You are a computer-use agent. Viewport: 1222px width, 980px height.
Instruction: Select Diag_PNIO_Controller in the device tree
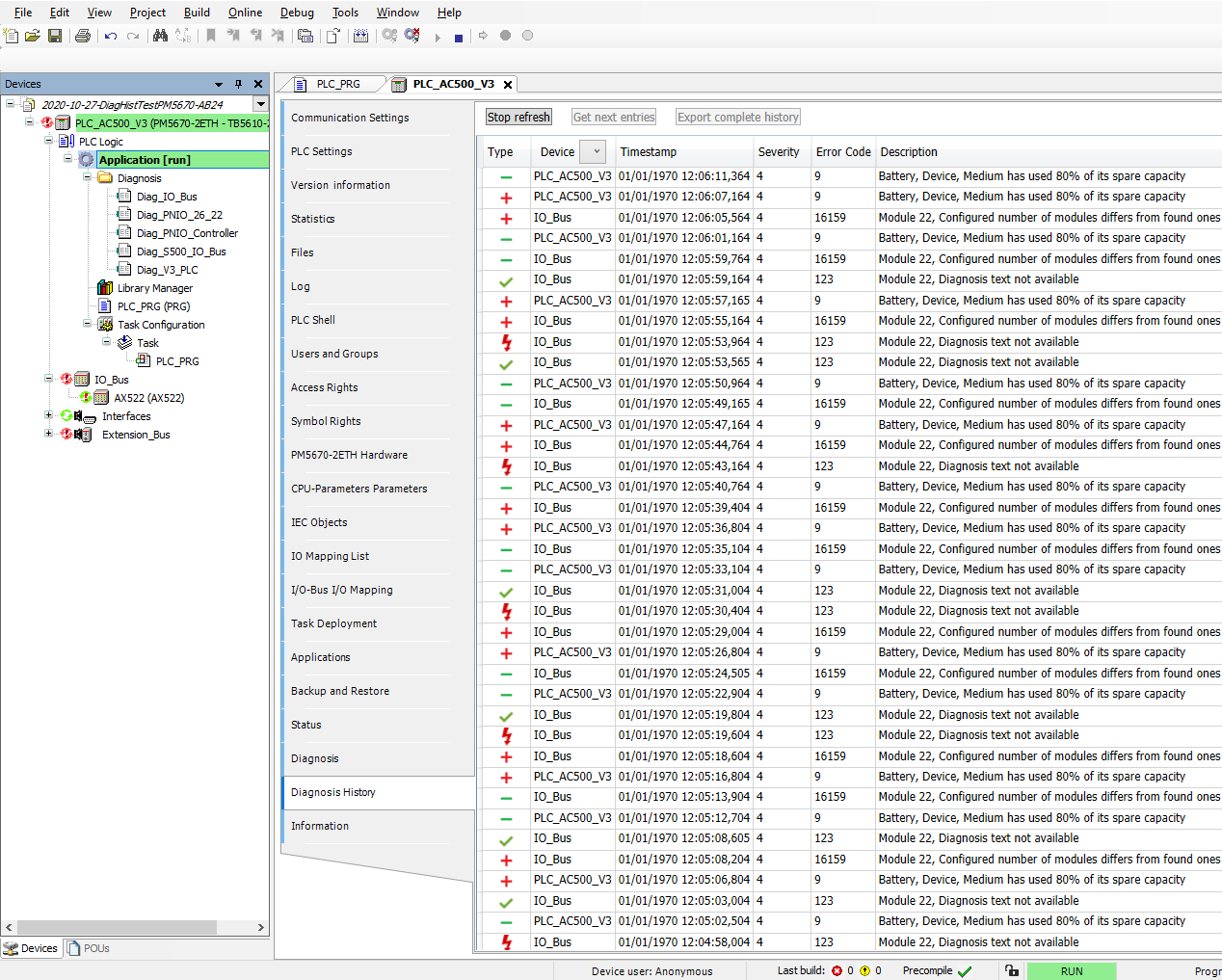point(187,233)
